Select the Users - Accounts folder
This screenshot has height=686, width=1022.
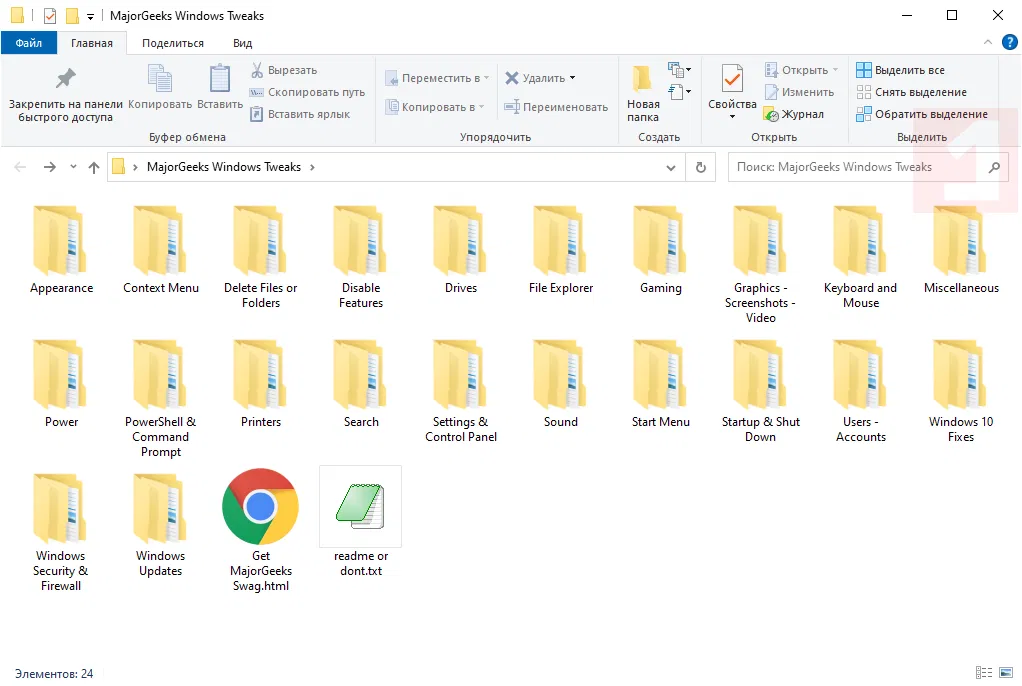(860, 392)
